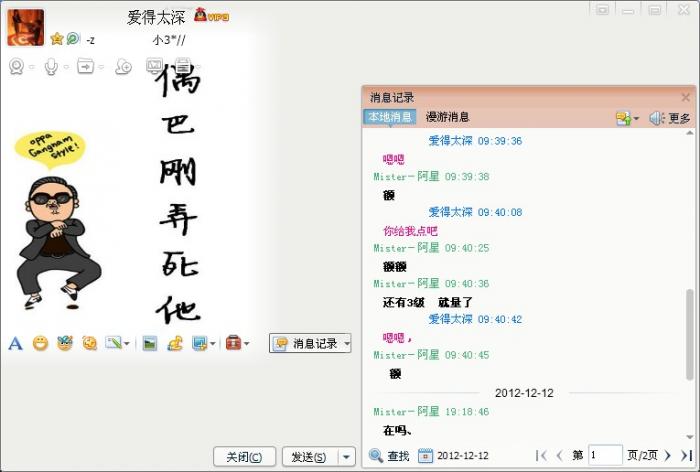Image resolution: width=700 pixels, height=472 pixels.
Task: Click the scrollbar up arrow in history
Action: (690, 133)
